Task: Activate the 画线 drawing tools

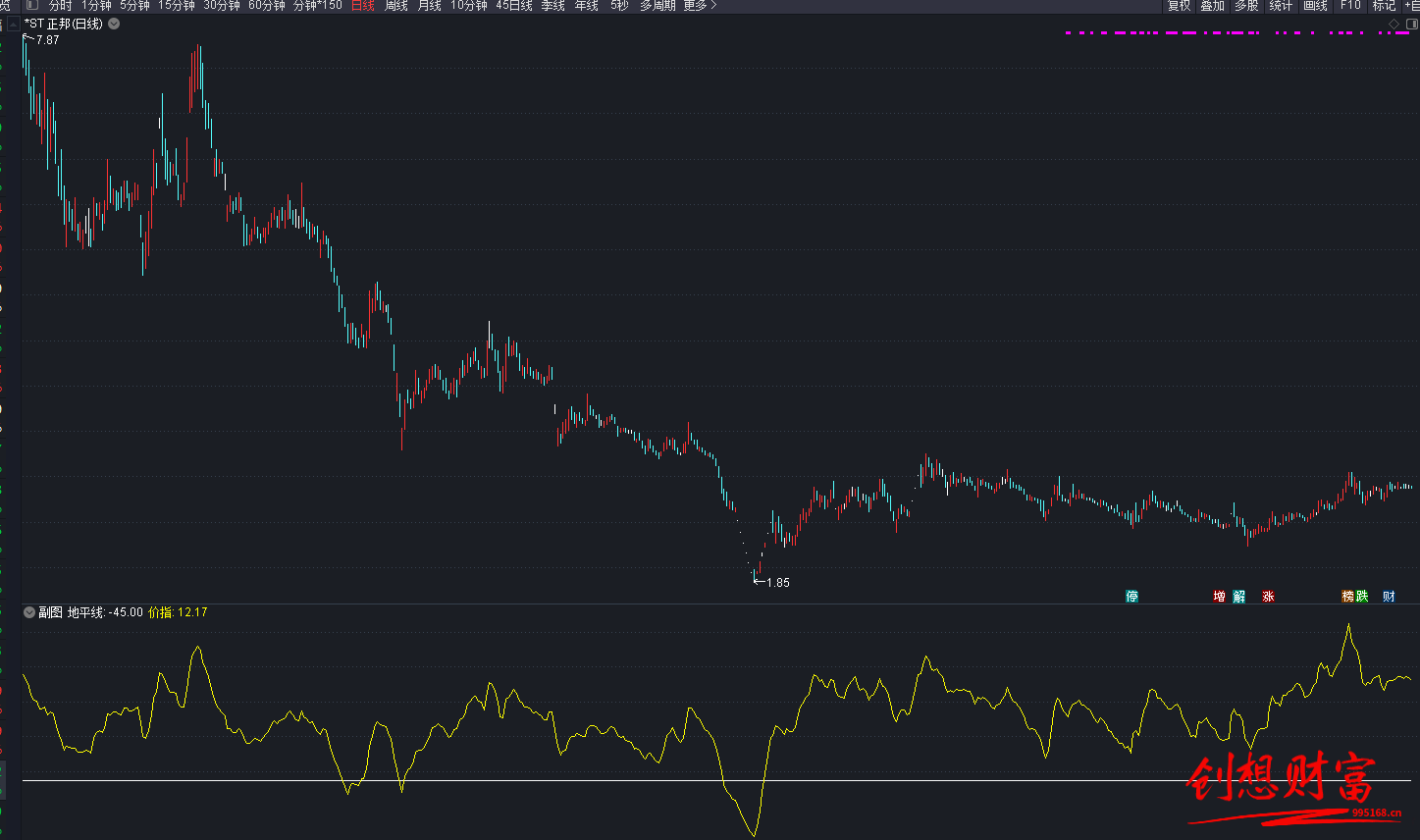Action: click(x=1315, y=6)
